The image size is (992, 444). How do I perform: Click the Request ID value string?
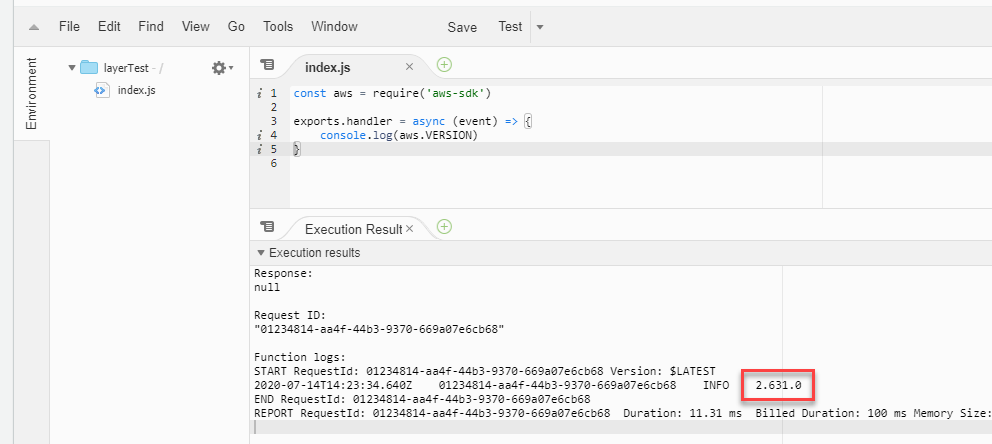click(379, 329)
